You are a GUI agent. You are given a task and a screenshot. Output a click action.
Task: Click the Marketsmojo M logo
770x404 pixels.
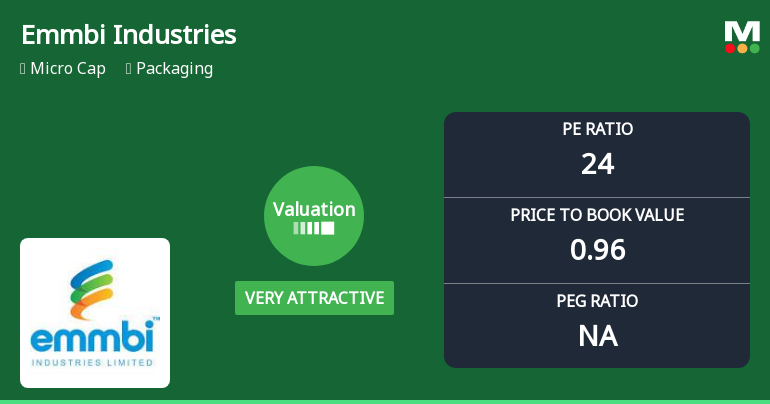742,30
